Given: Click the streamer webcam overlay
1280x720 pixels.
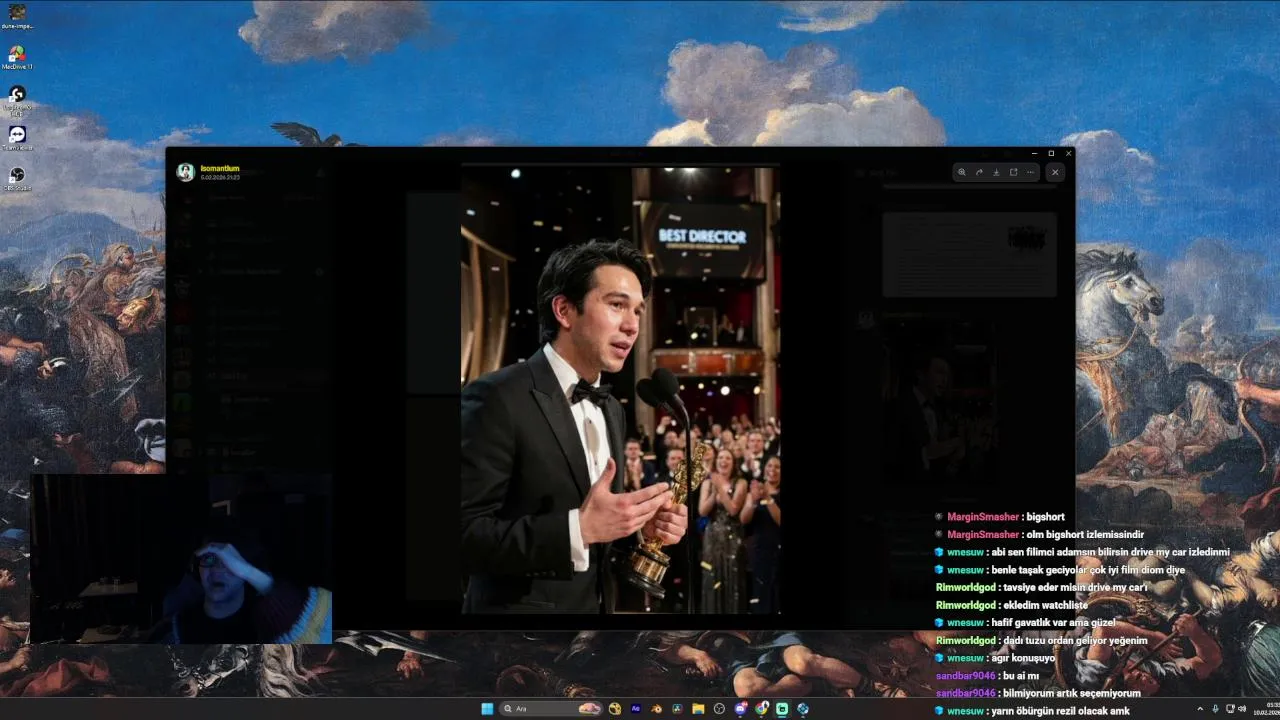Looking at the screenshot, I should [x=181, y=559].
